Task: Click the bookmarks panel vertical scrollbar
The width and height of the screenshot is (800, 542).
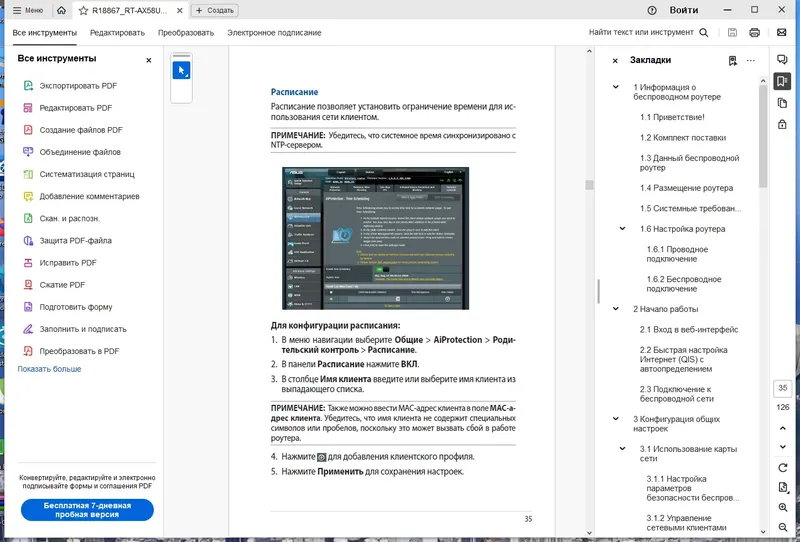Action: 763,136
